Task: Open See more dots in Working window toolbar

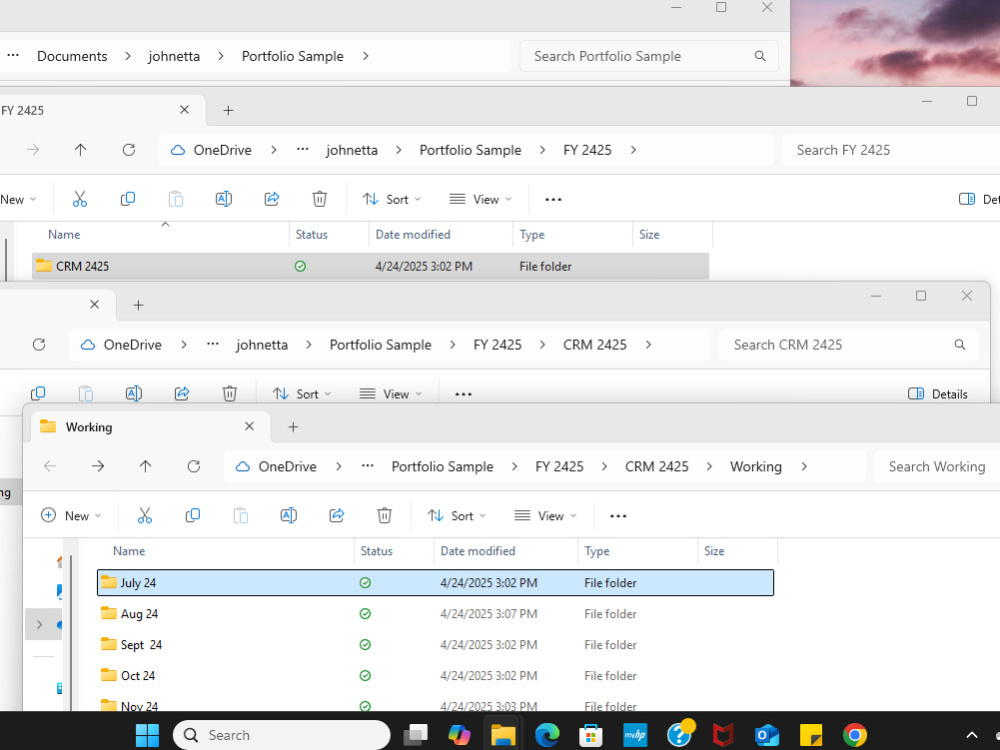Action: coord(618,516)
